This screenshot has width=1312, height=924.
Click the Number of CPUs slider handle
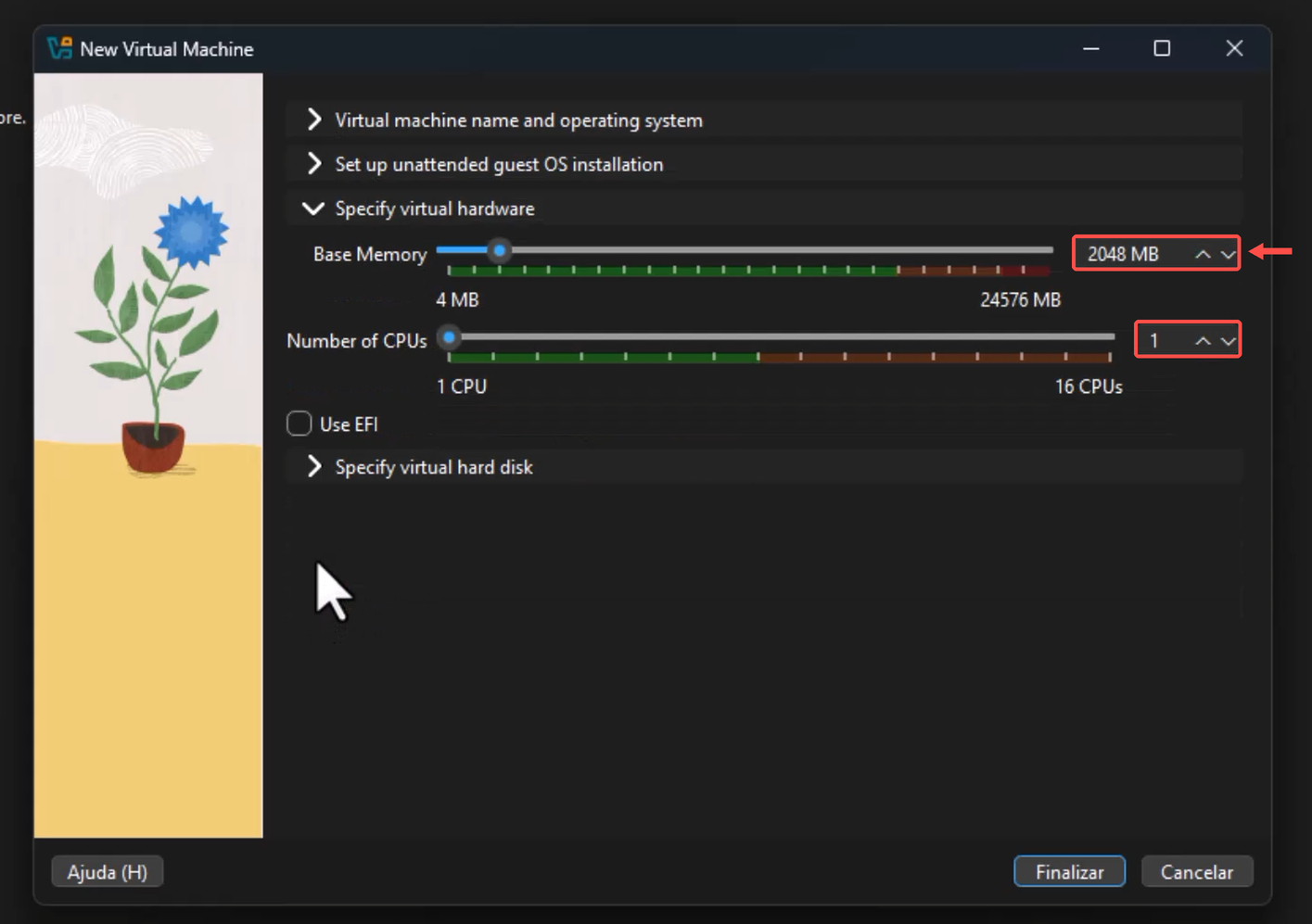[449, 337]
